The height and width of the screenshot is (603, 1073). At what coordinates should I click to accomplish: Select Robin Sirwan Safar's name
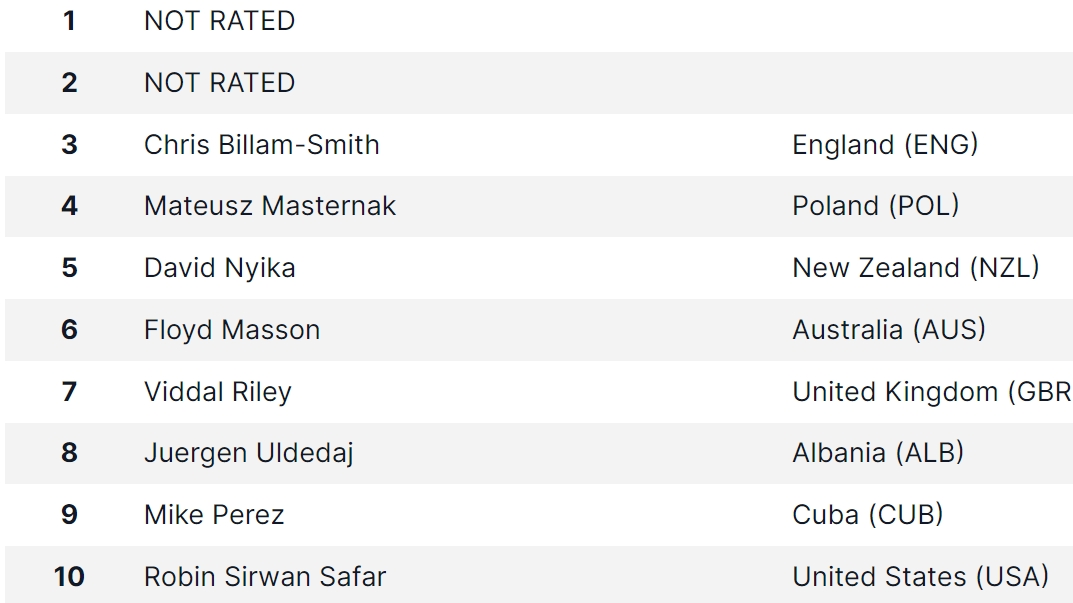pyautogui.click(x=265, y=577)
